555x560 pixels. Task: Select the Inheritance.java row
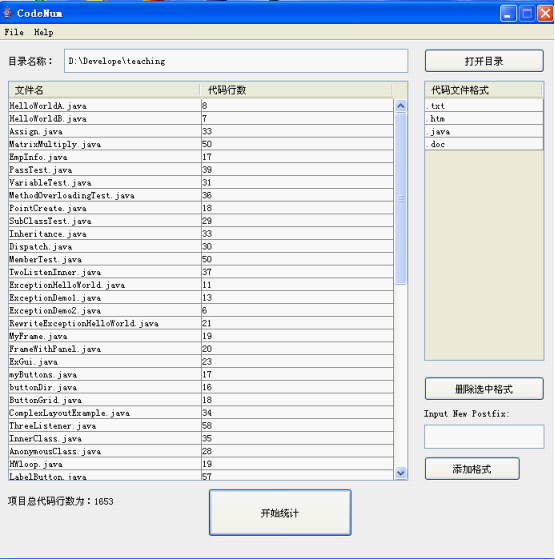pos(201,234)
